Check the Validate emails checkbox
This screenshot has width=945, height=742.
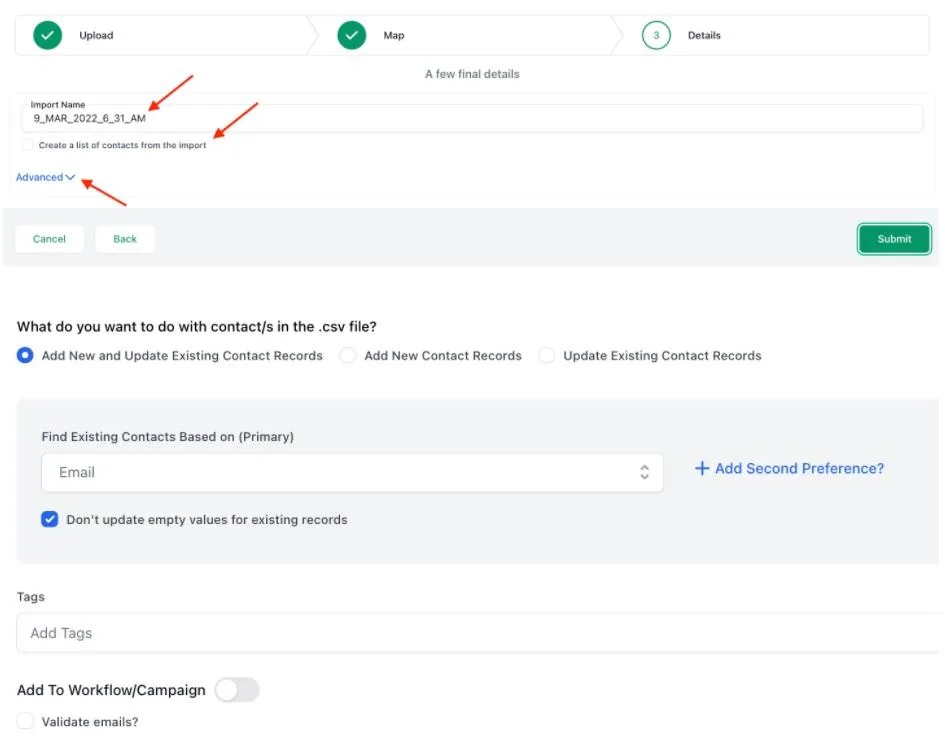[25, 721]
